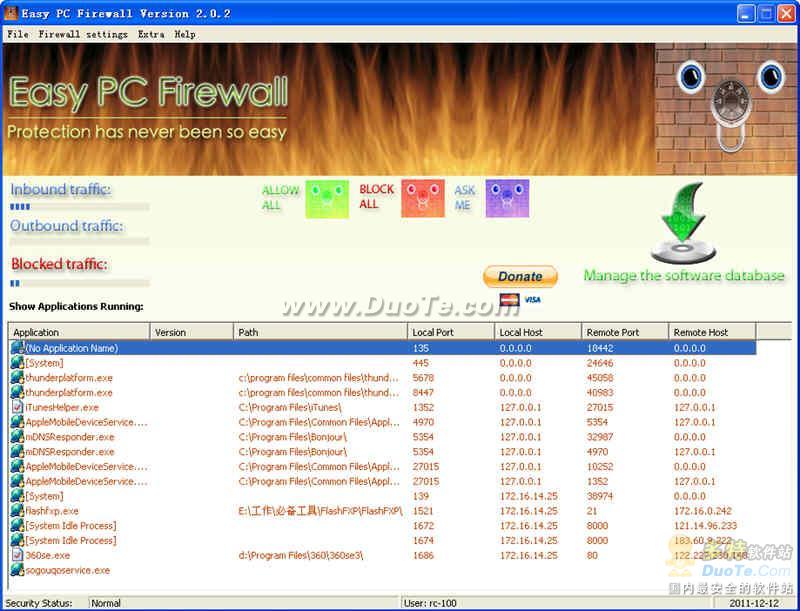The height and width of the screenshot is (611, 800).
Task: Sort by Version column header
Action: tap(191, 332)
